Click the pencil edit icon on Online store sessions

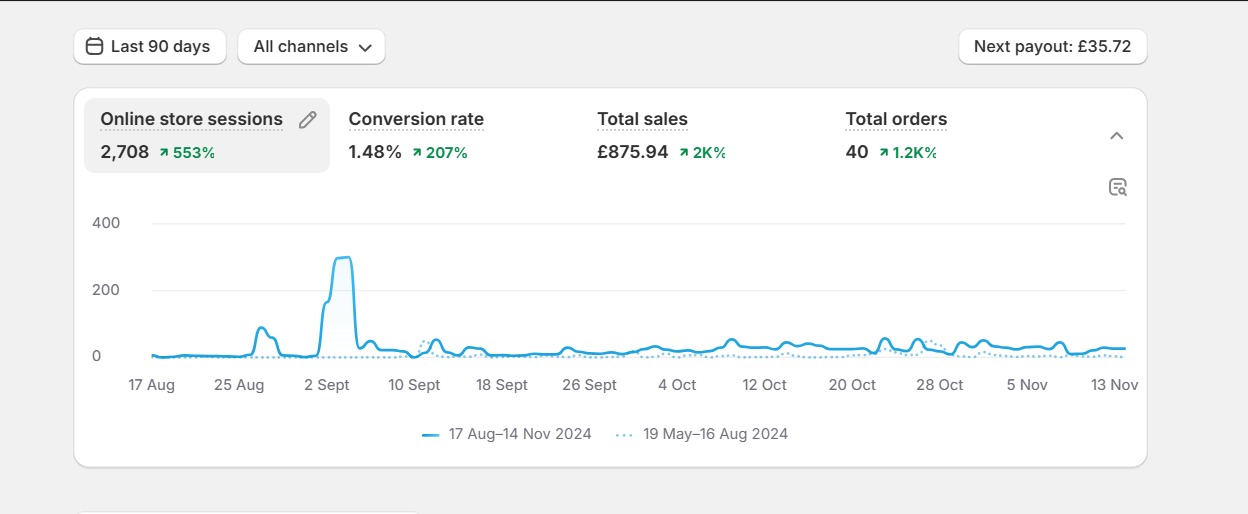click(x=308, y=120)
